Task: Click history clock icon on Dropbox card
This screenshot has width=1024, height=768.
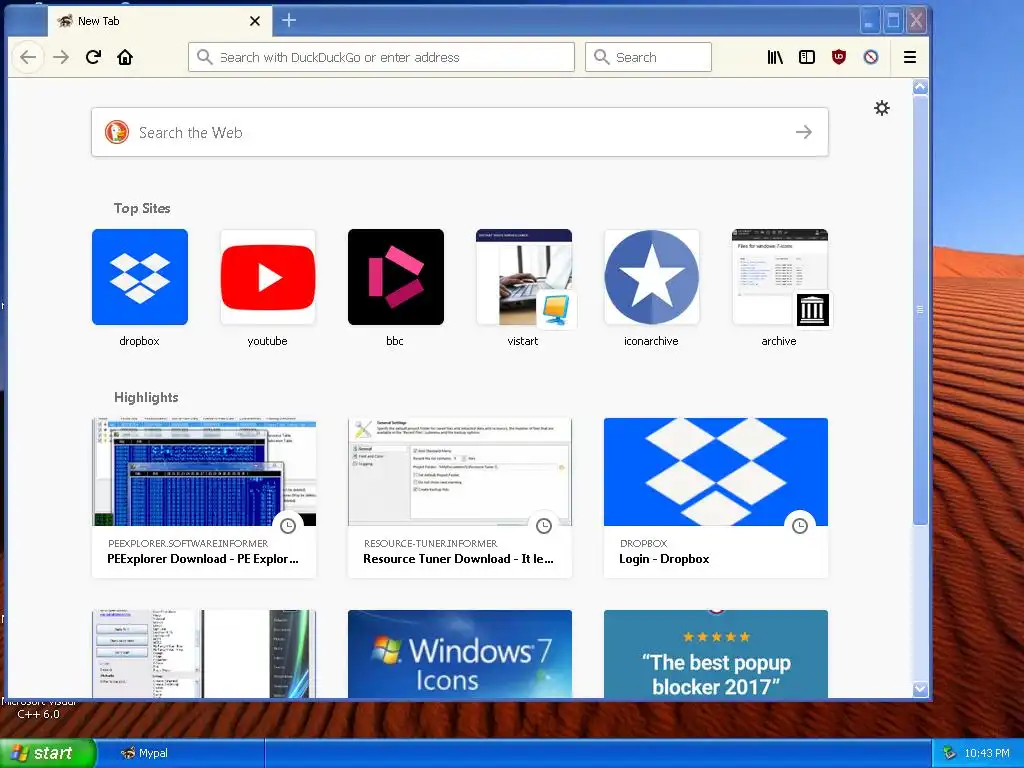Action: (x=800, y=526)
